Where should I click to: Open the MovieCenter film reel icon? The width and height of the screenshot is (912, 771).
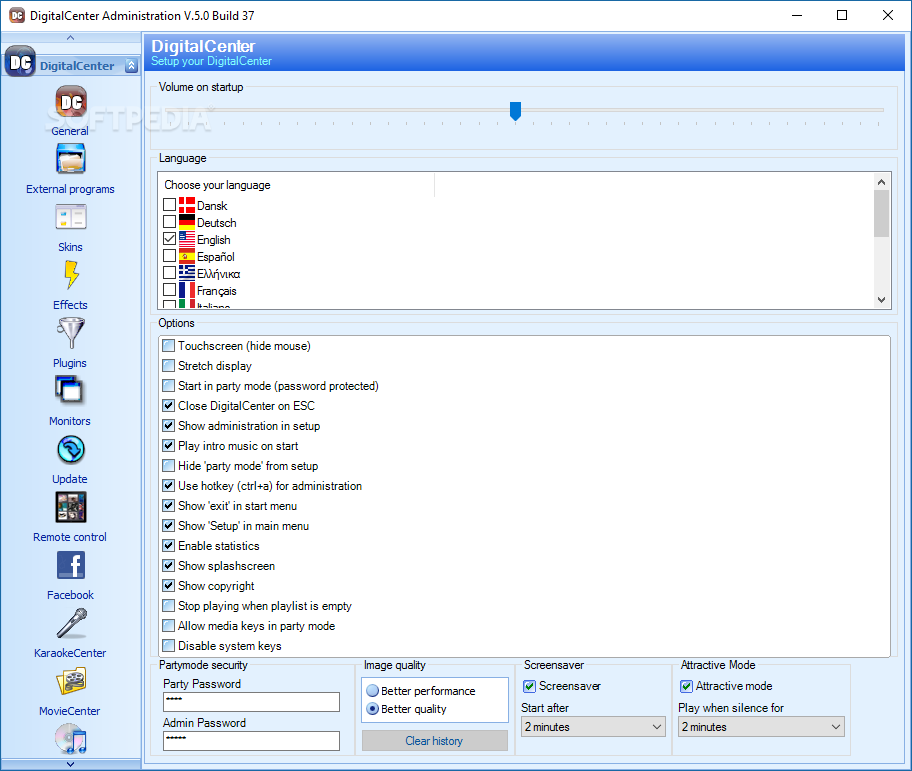pos(71,681)
